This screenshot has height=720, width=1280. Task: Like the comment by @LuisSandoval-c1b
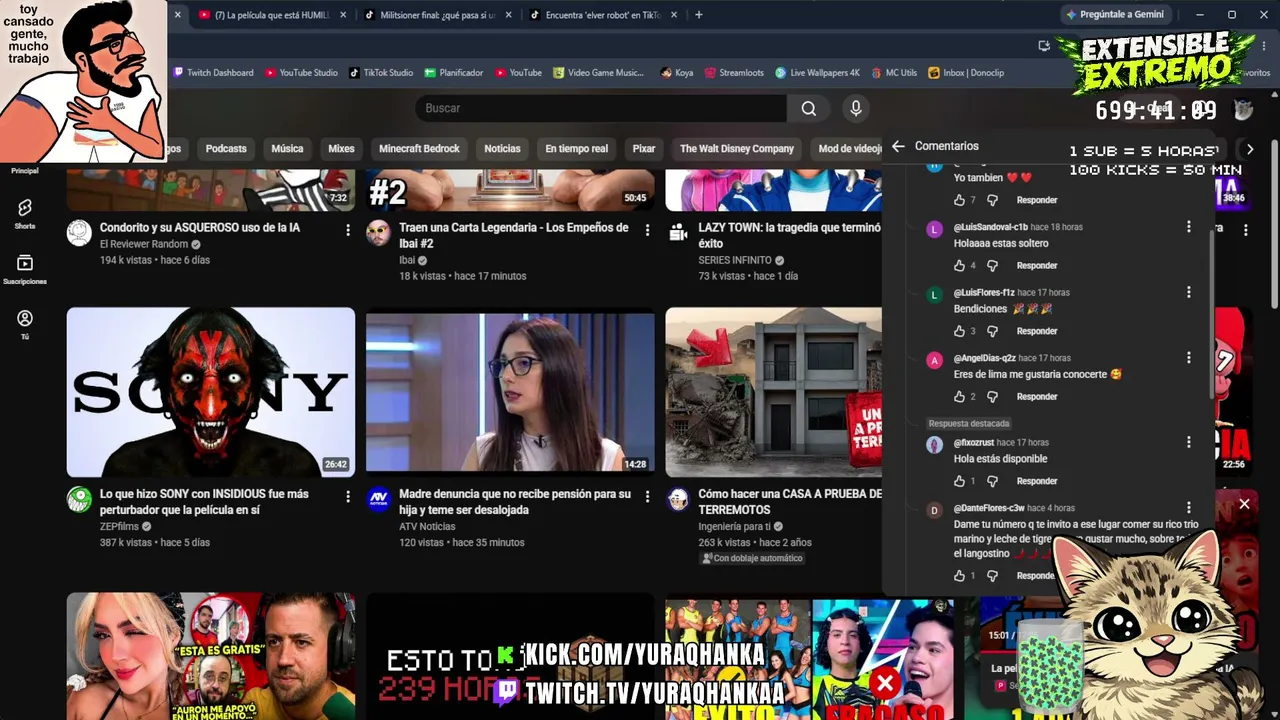959,266
